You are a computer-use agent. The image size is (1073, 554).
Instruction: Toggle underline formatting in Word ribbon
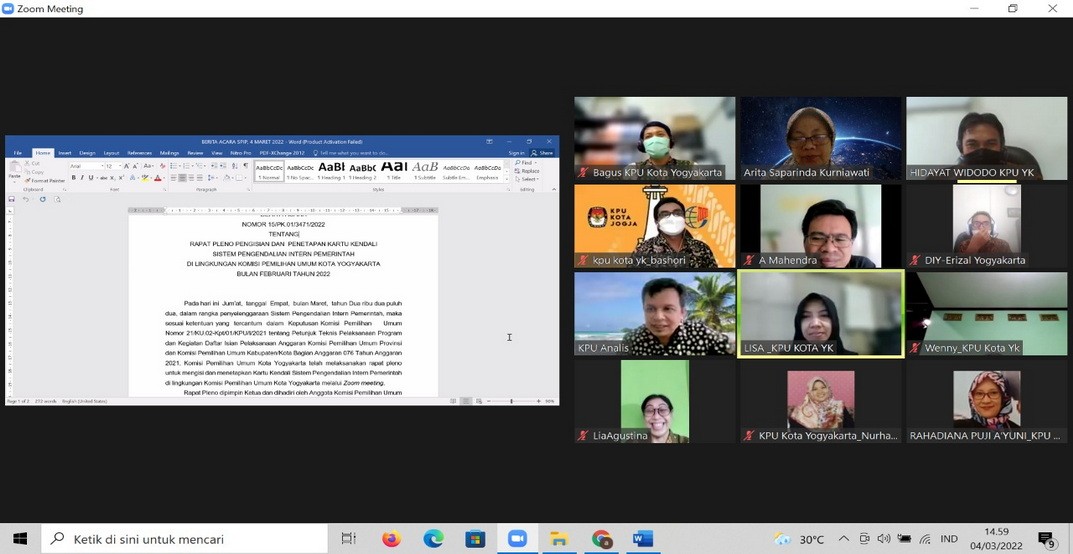click(x=90, y=178)
